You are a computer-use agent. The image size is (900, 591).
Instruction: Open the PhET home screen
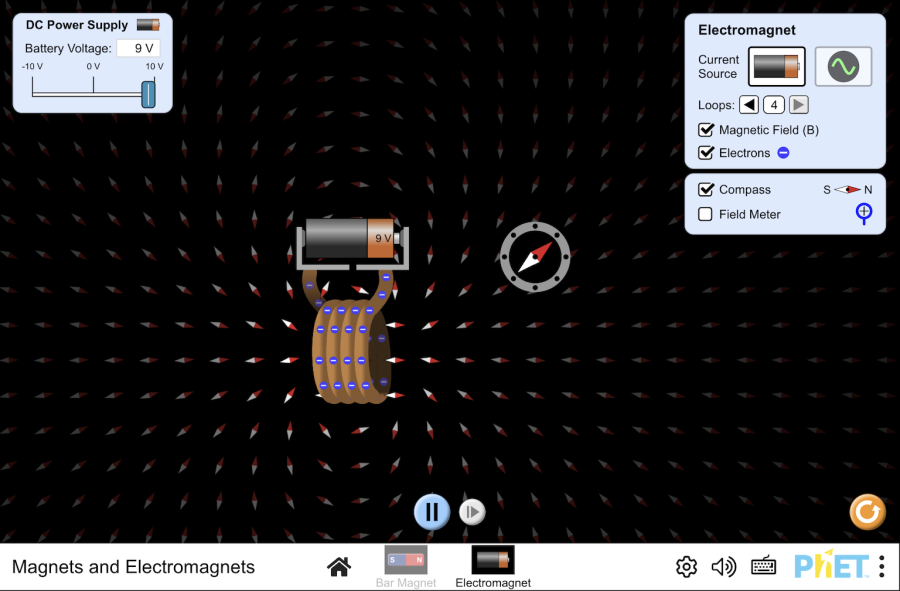tap(339, 567)
